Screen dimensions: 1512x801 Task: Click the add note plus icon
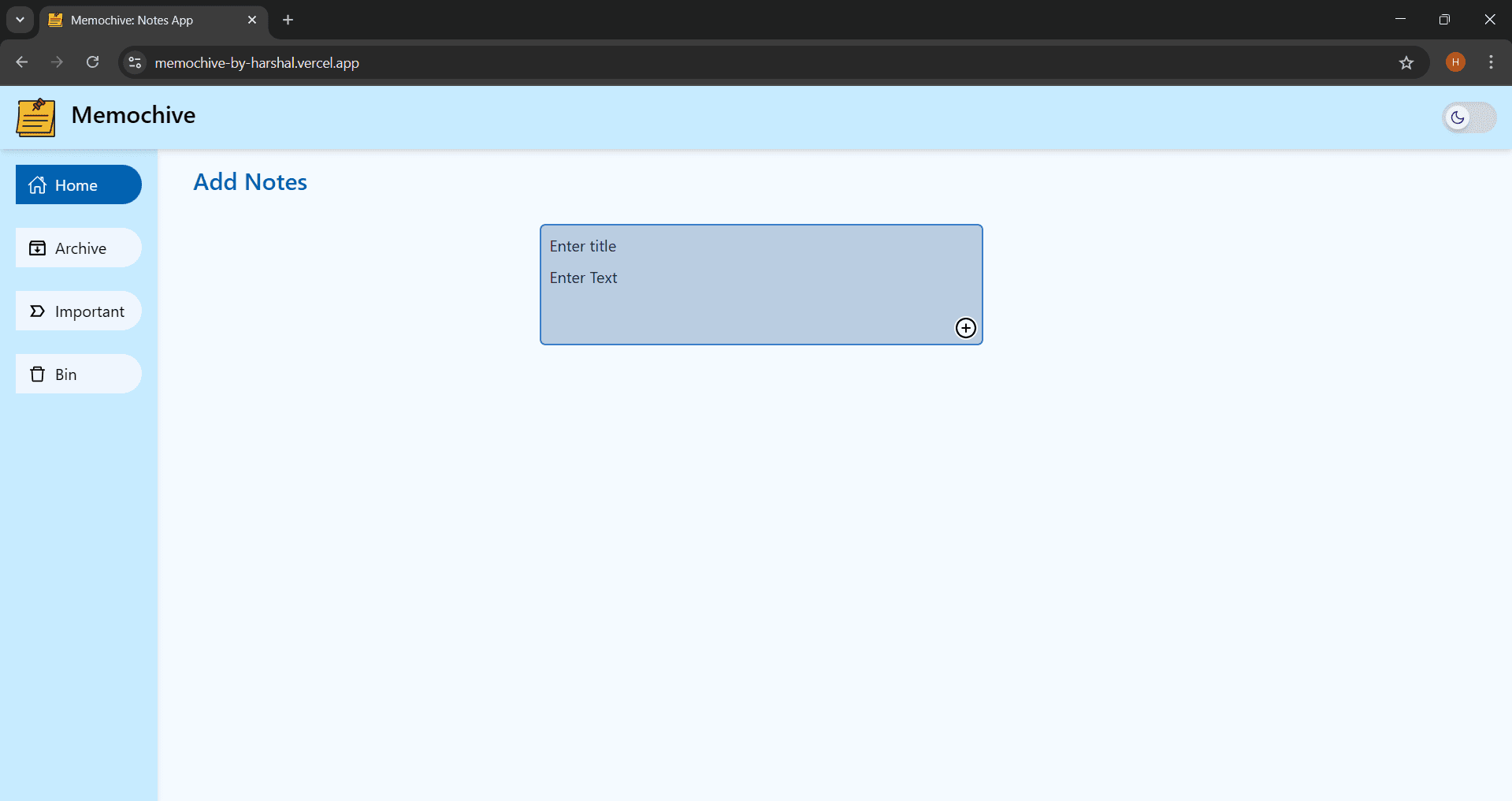[x=965, y=328]
